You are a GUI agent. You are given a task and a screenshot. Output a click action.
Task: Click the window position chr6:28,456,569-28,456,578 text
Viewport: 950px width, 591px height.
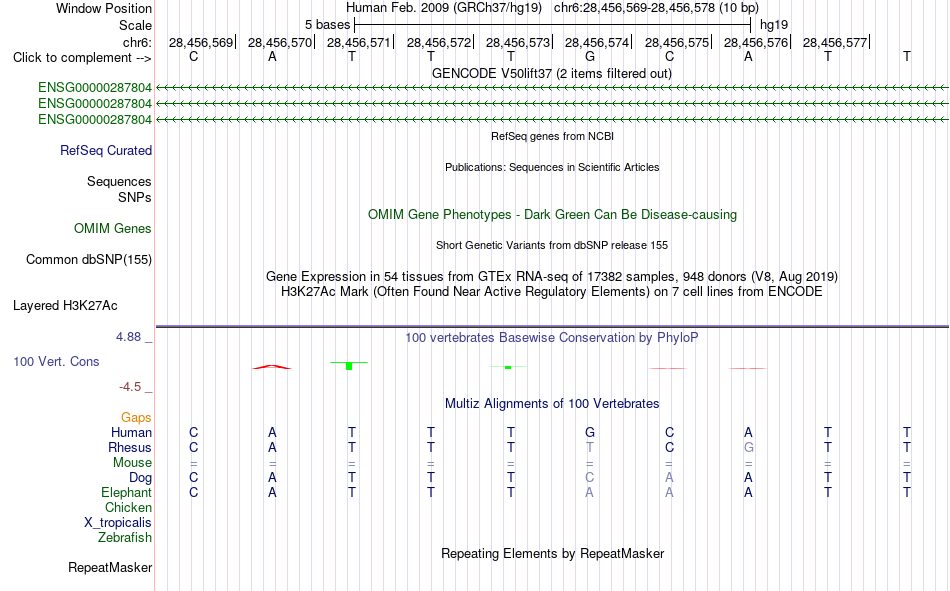(656, 8)
